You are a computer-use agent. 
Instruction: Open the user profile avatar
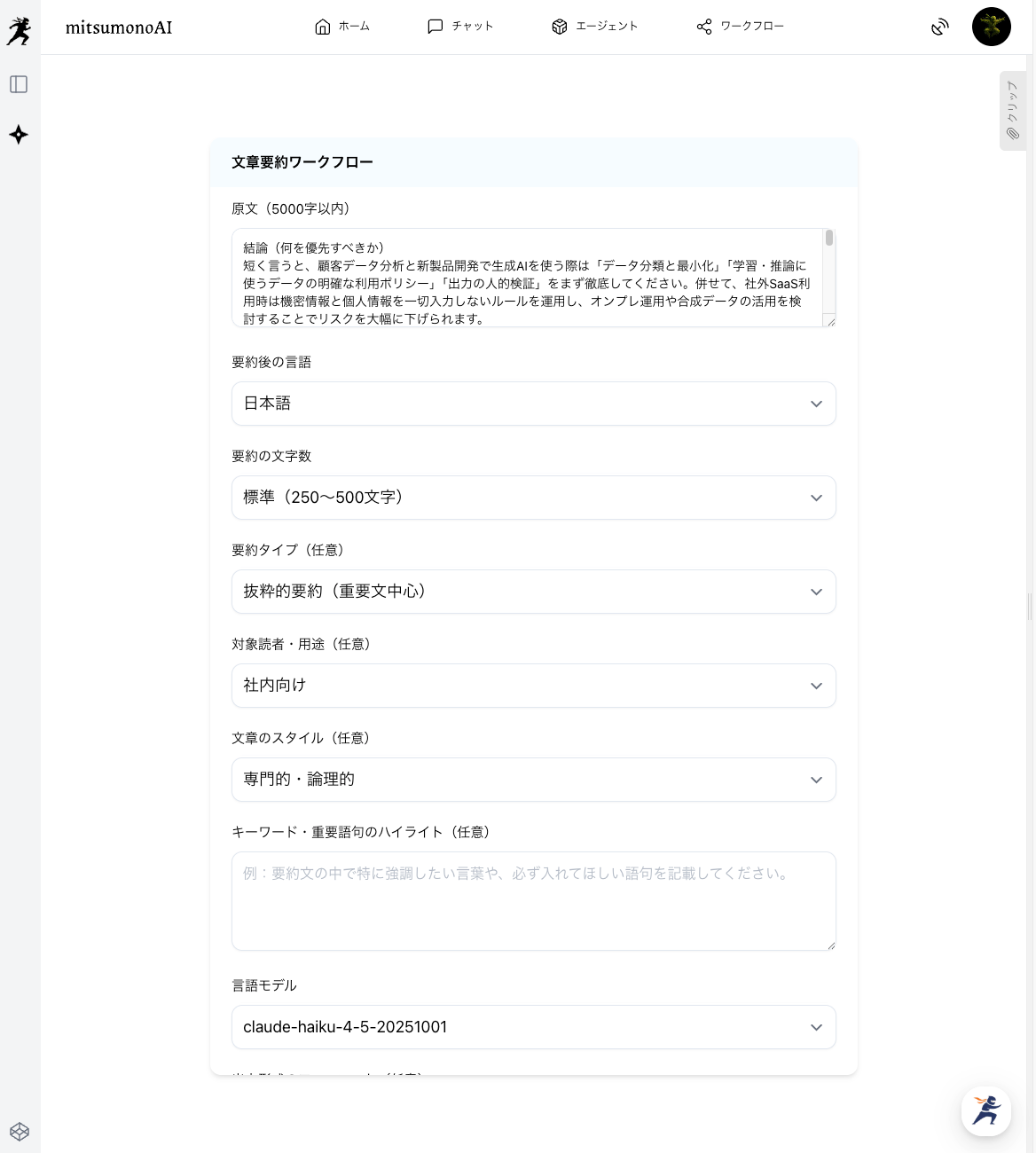click(x=991, y=27)
